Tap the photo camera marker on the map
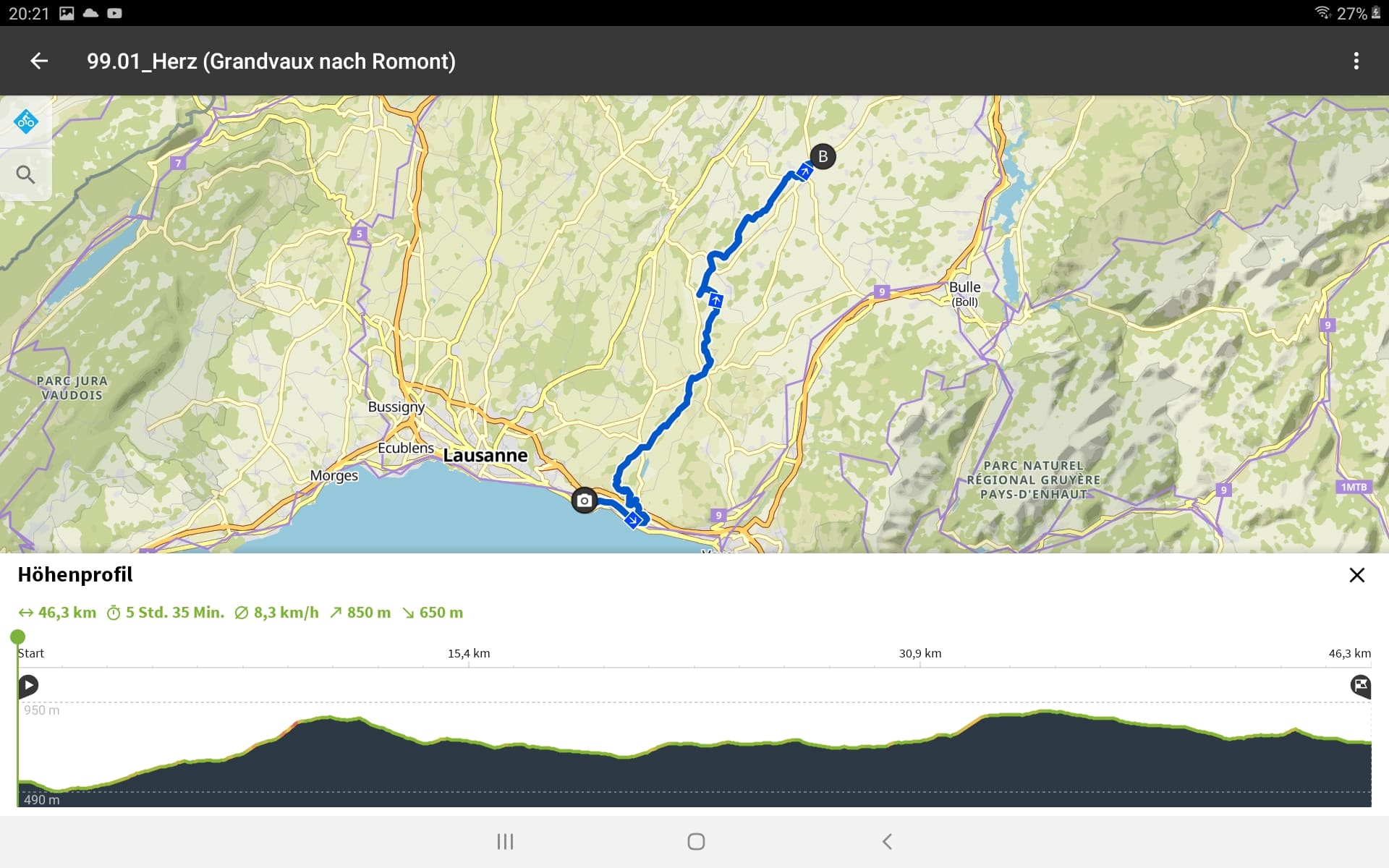The image size is (1389, 868). pos(584,501)
